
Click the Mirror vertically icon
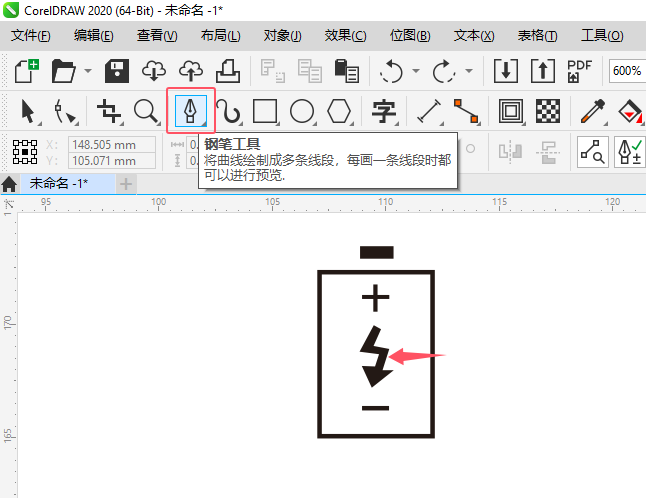click(548, 152)
